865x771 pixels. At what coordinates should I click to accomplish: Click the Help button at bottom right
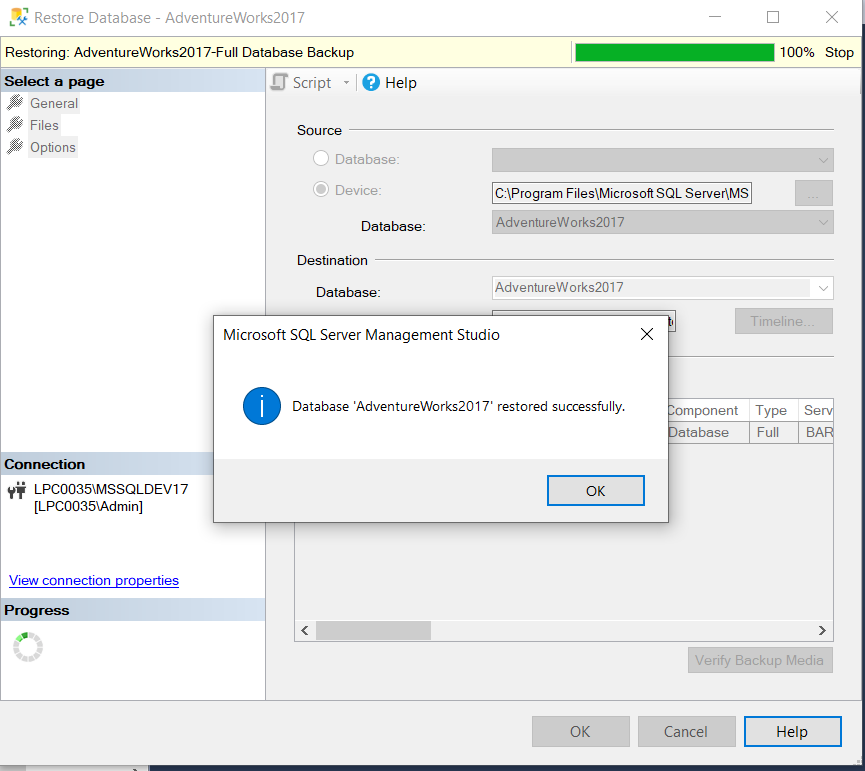(791, 732)
